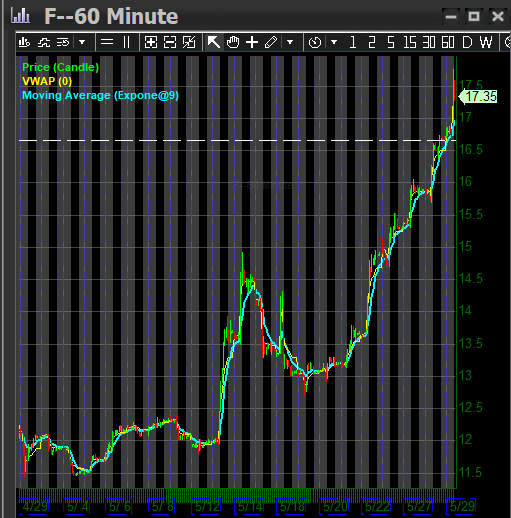Open the indicators/studies icon
Image resolution: width=511 pixels, height=518 pixels.
point(44,42)
